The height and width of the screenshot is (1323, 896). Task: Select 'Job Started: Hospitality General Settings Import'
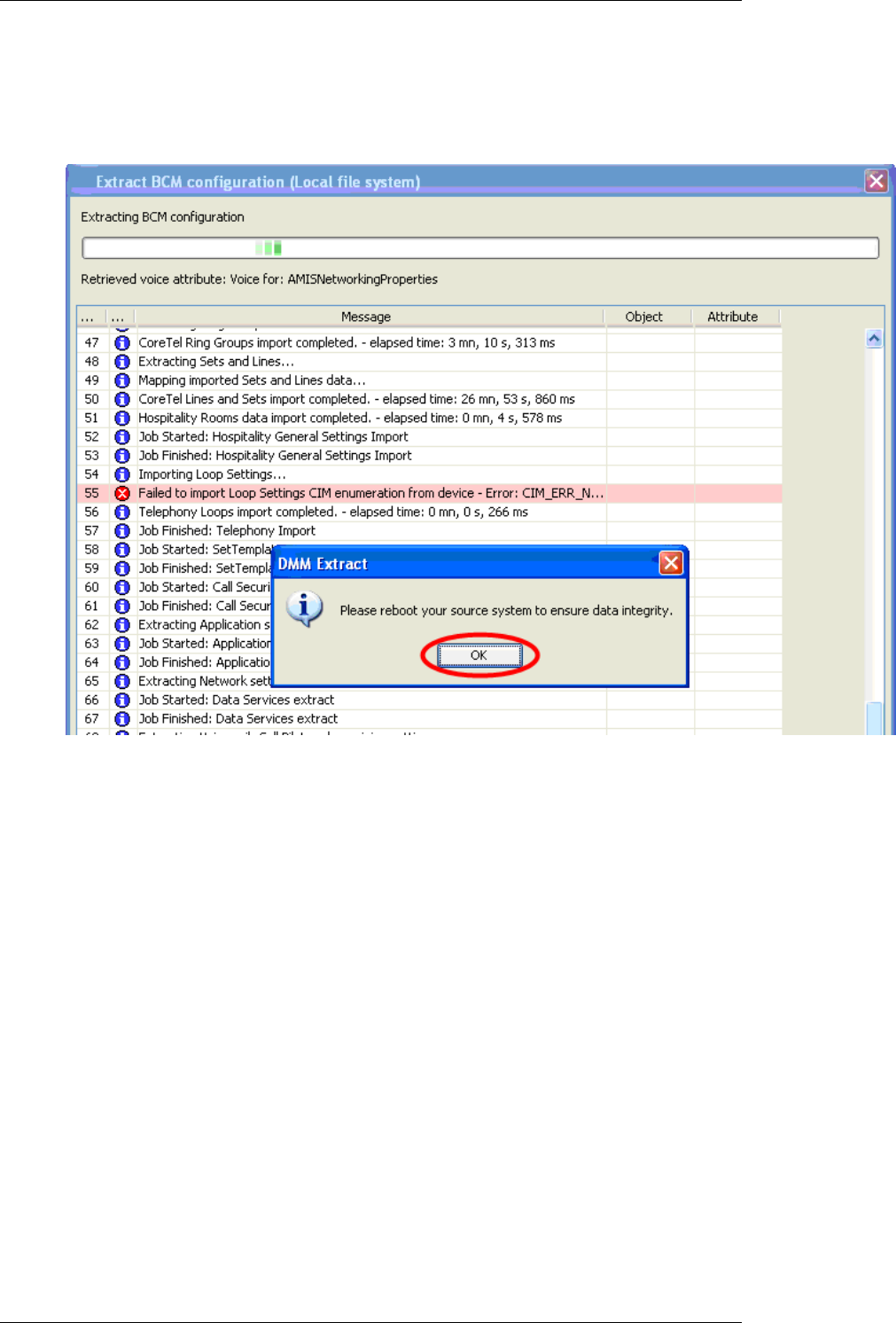273,437
